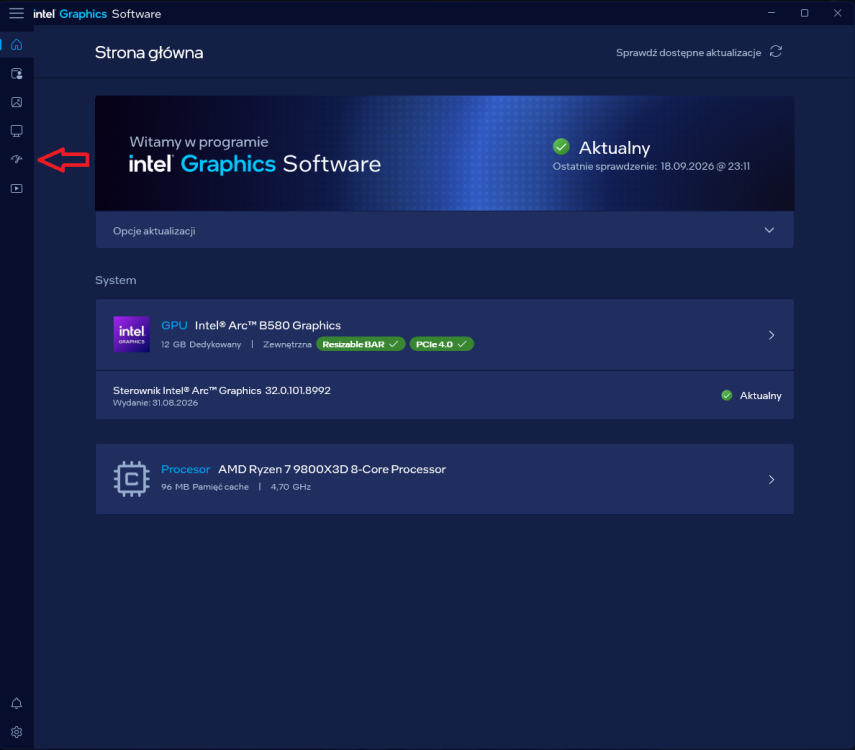This screenshot has height=750, width=855.
Task: Show notifications via the bell icon
Action: coord(16,703)
